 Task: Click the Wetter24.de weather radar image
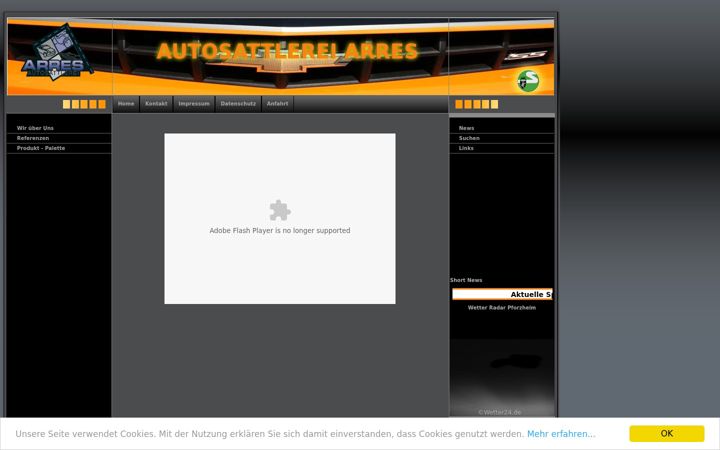click(502, 377)
